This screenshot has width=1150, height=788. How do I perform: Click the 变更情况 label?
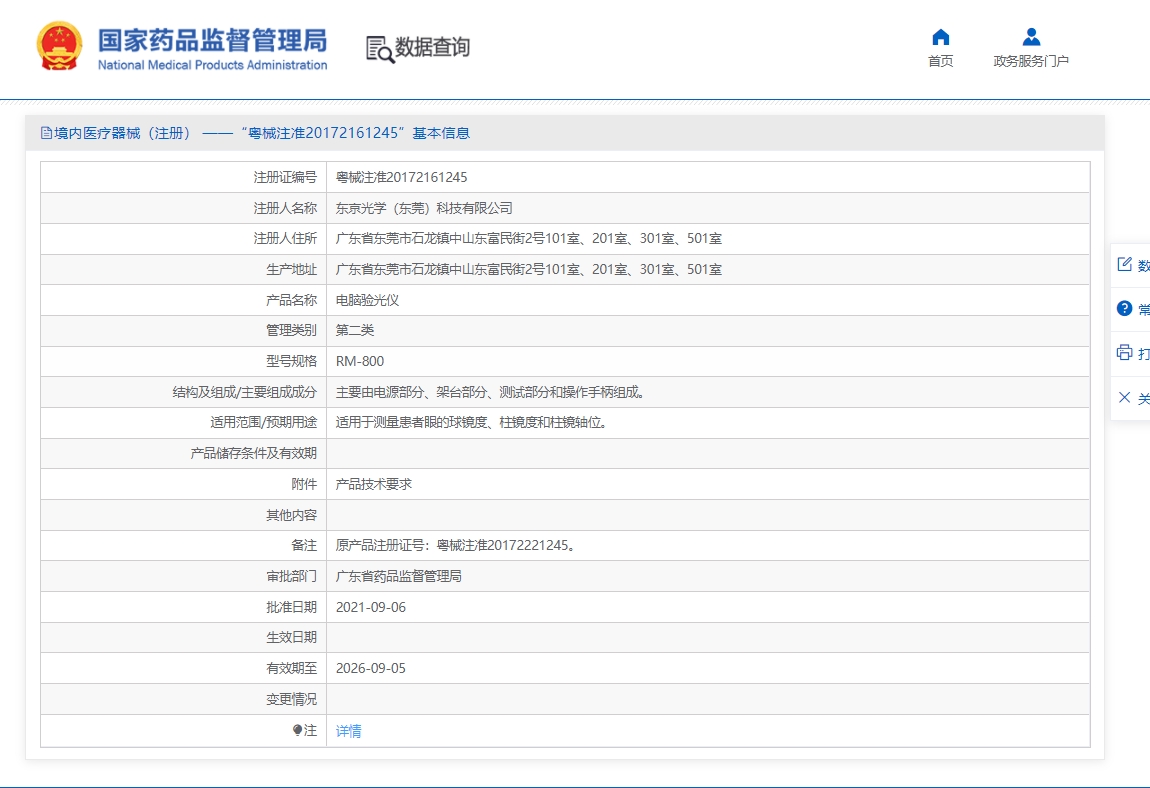291,699
